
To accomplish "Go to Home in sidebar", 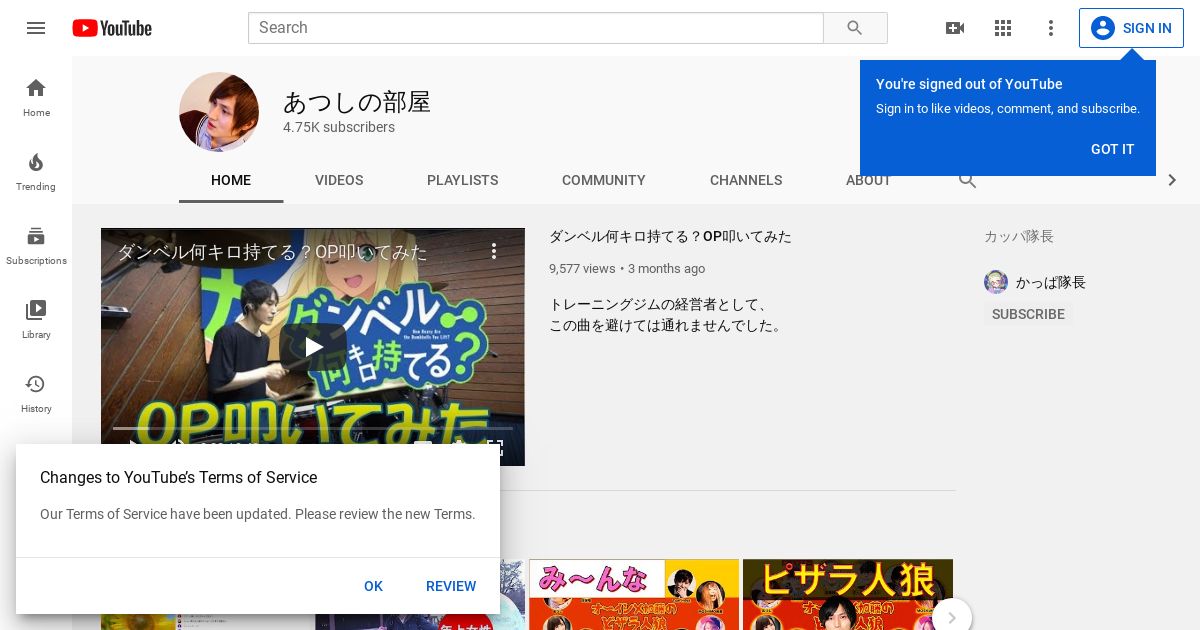I will tap(36, 97).
